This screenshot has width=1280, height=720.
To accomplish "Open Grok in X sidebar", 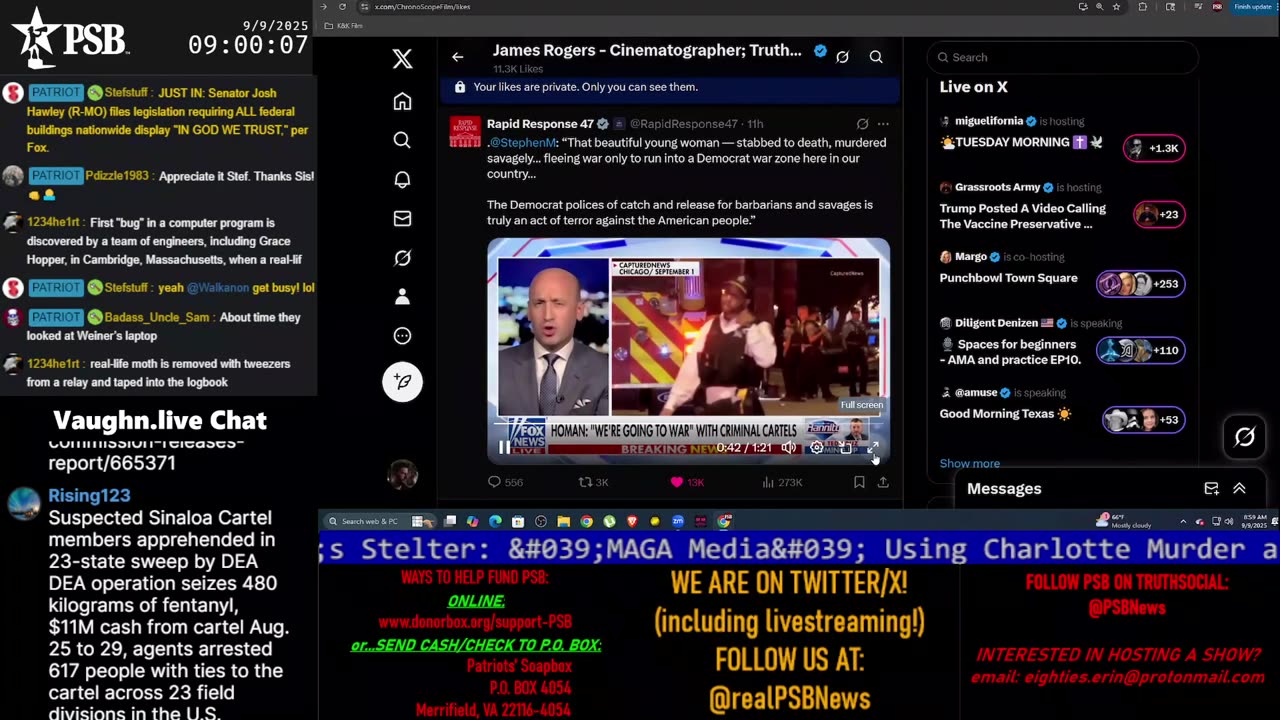I will coord(402,258).
